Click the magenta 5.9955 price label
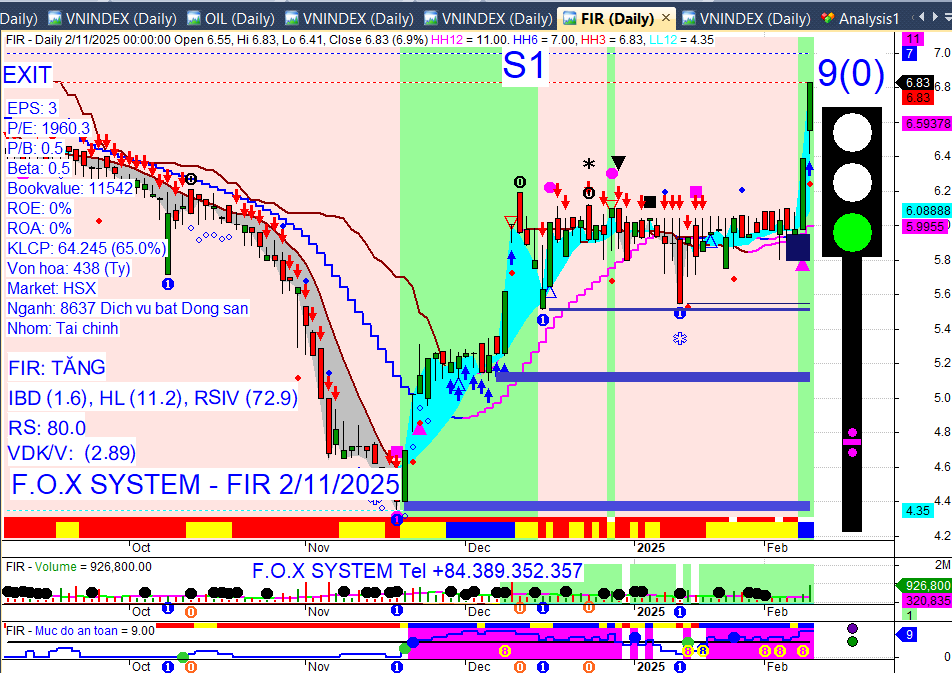The height and width of the screenshot is (673, 952). point(925,227)
